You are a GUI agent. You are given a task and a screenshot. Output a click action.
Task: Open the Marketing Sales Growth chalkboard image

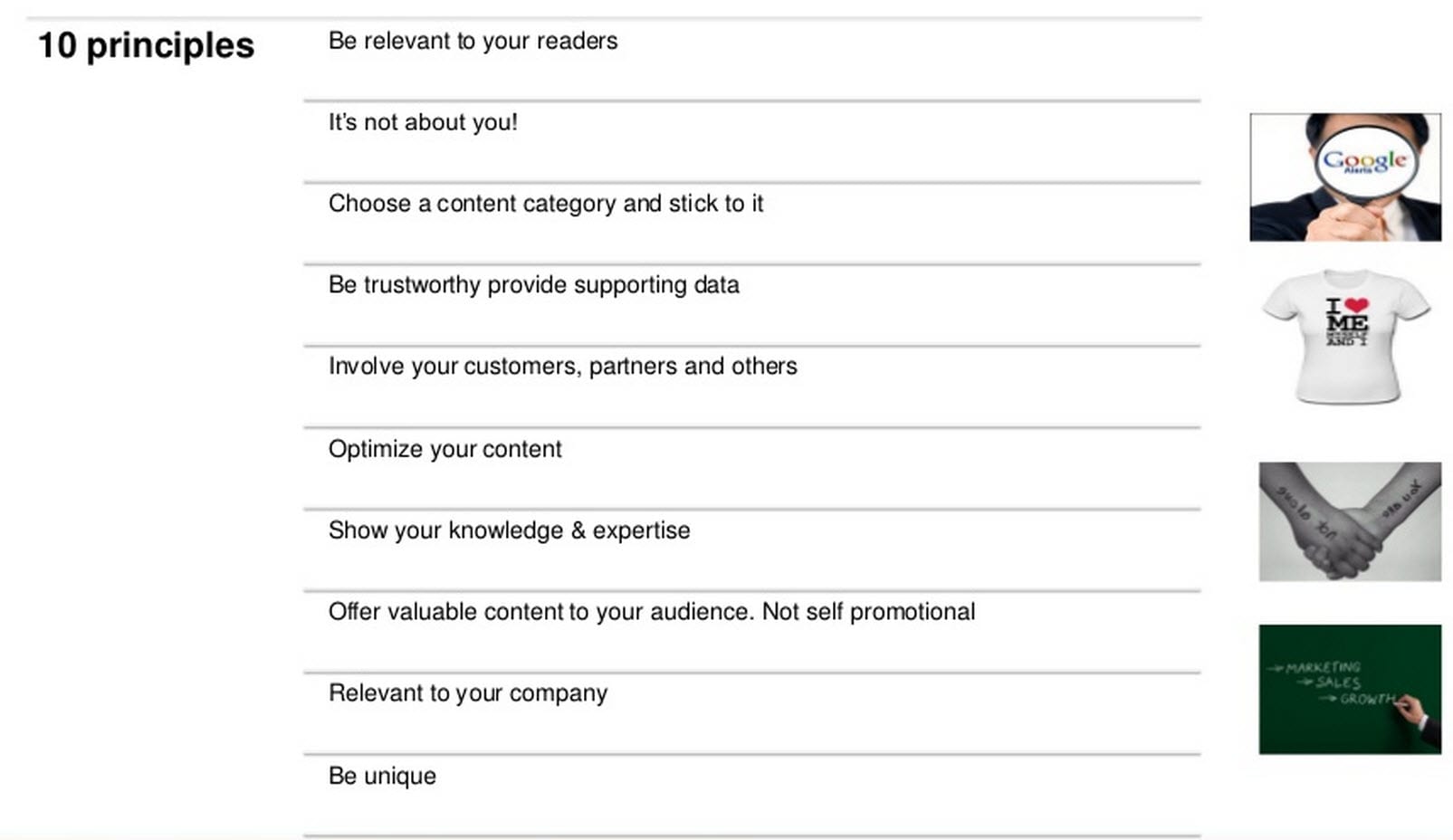(1350, 689)
